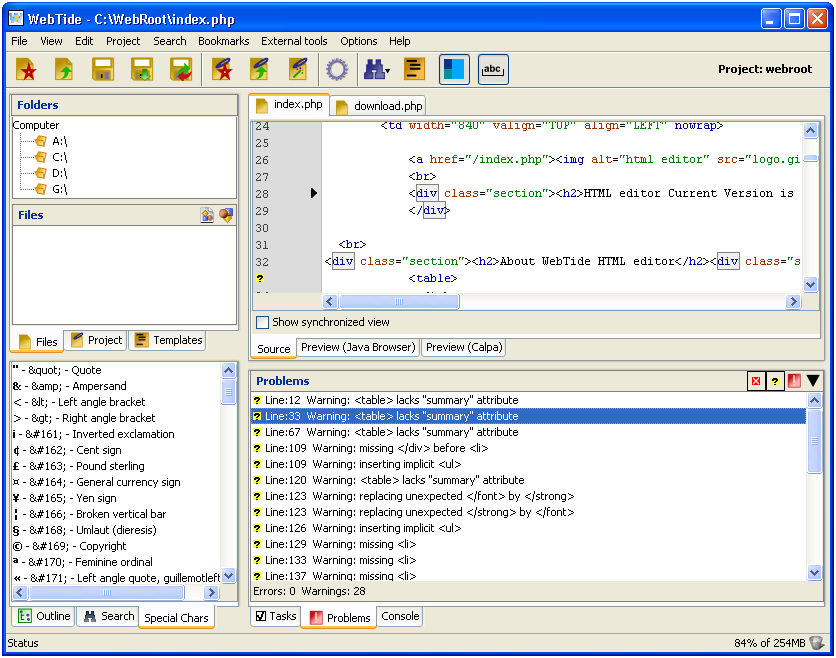The width and height of the screenshot is (836, 658).
Task: Click the fold arrow beside line 28
Action: [314, 193]
